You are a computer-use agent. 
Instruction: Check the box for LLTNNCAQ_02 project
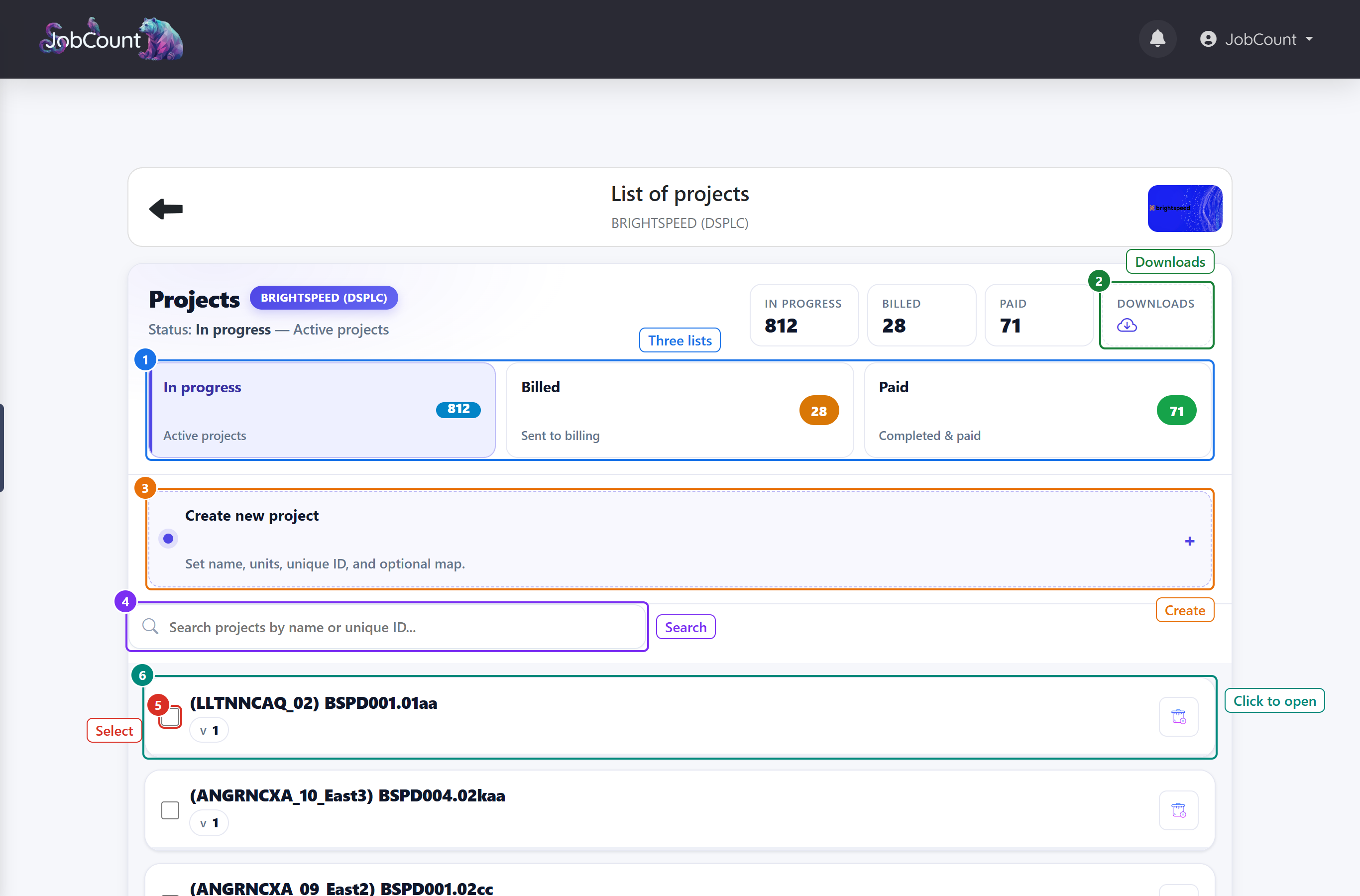point(170,717)
